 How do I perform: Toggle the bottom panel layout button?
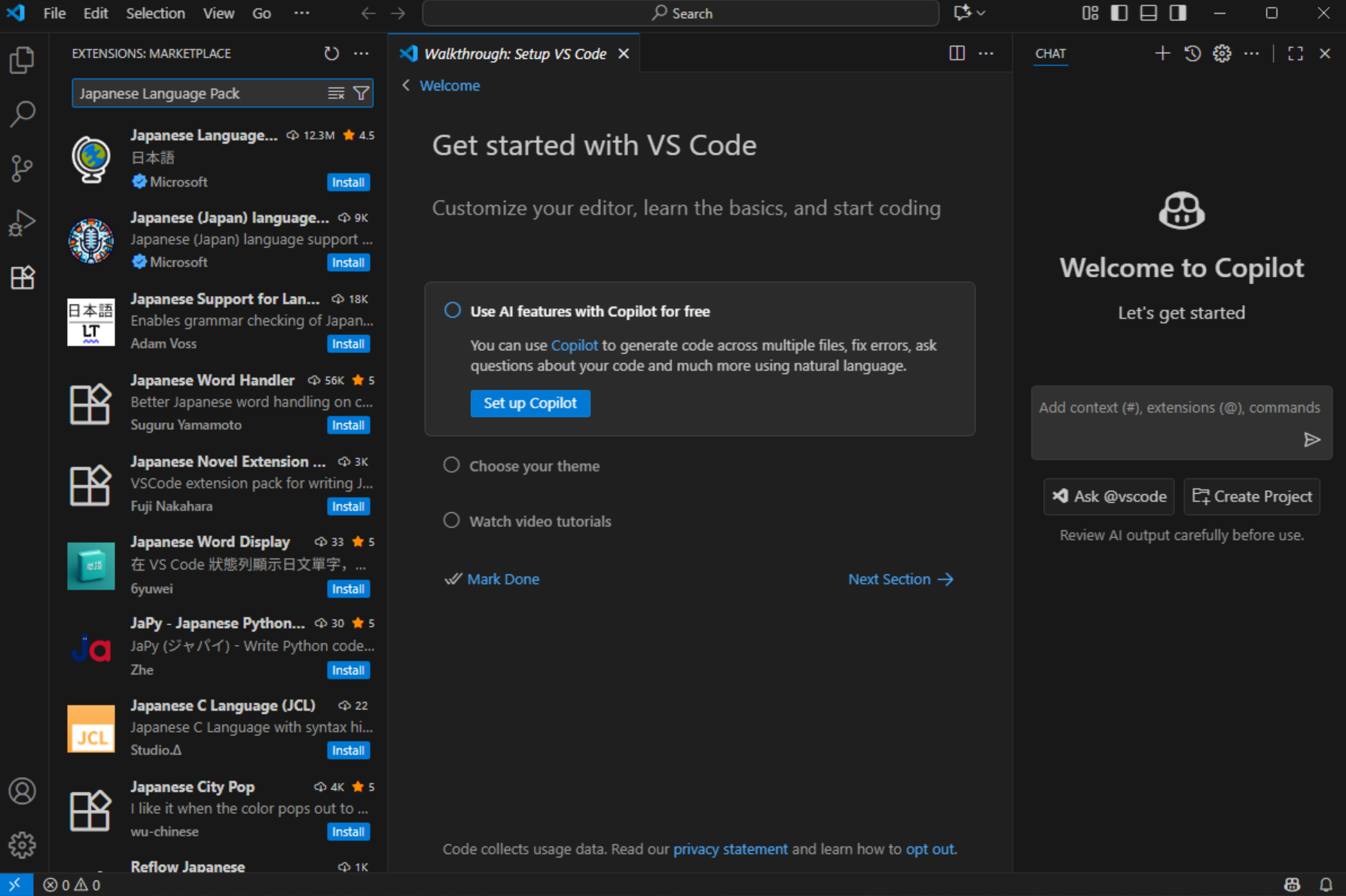(1149, 13)
